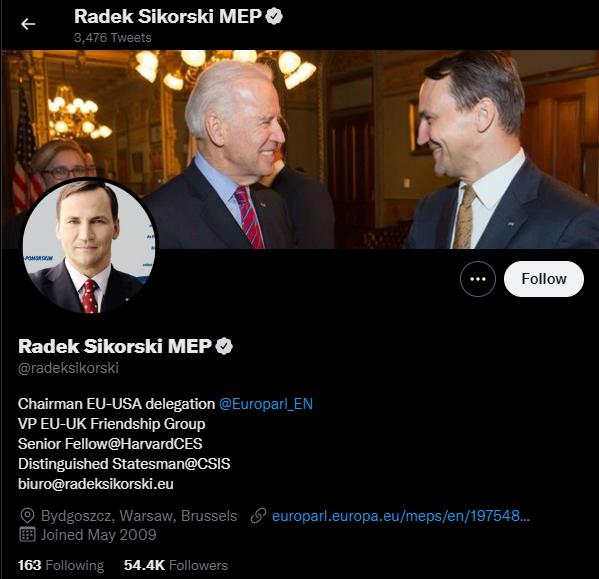This screenshot has width=599, height=579.
Task: Click the Bydgoszcz, Warsaw, Brussels location text
Action: click(x=139, y=516)
